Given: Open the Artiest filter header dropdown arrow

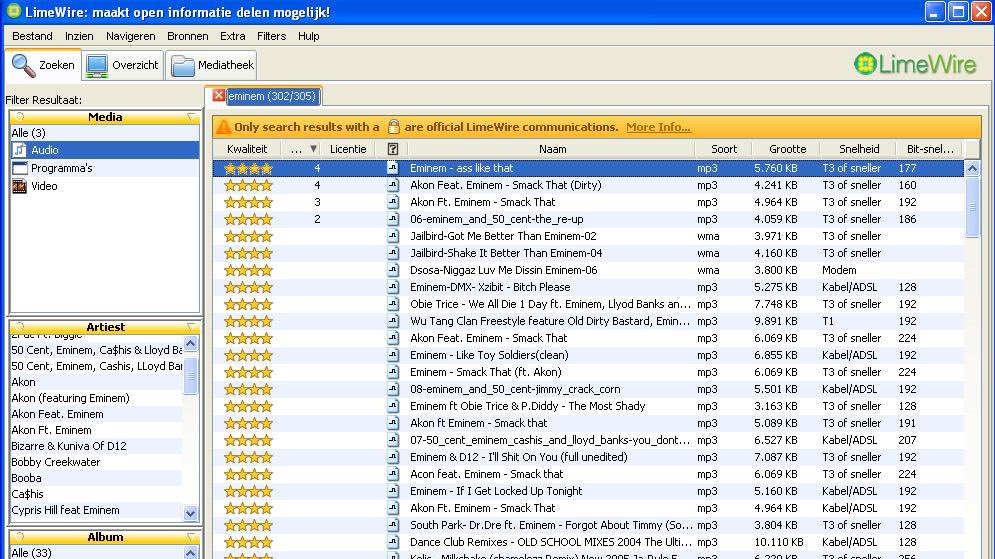Looking at the screenshot, I should [190, 327].
